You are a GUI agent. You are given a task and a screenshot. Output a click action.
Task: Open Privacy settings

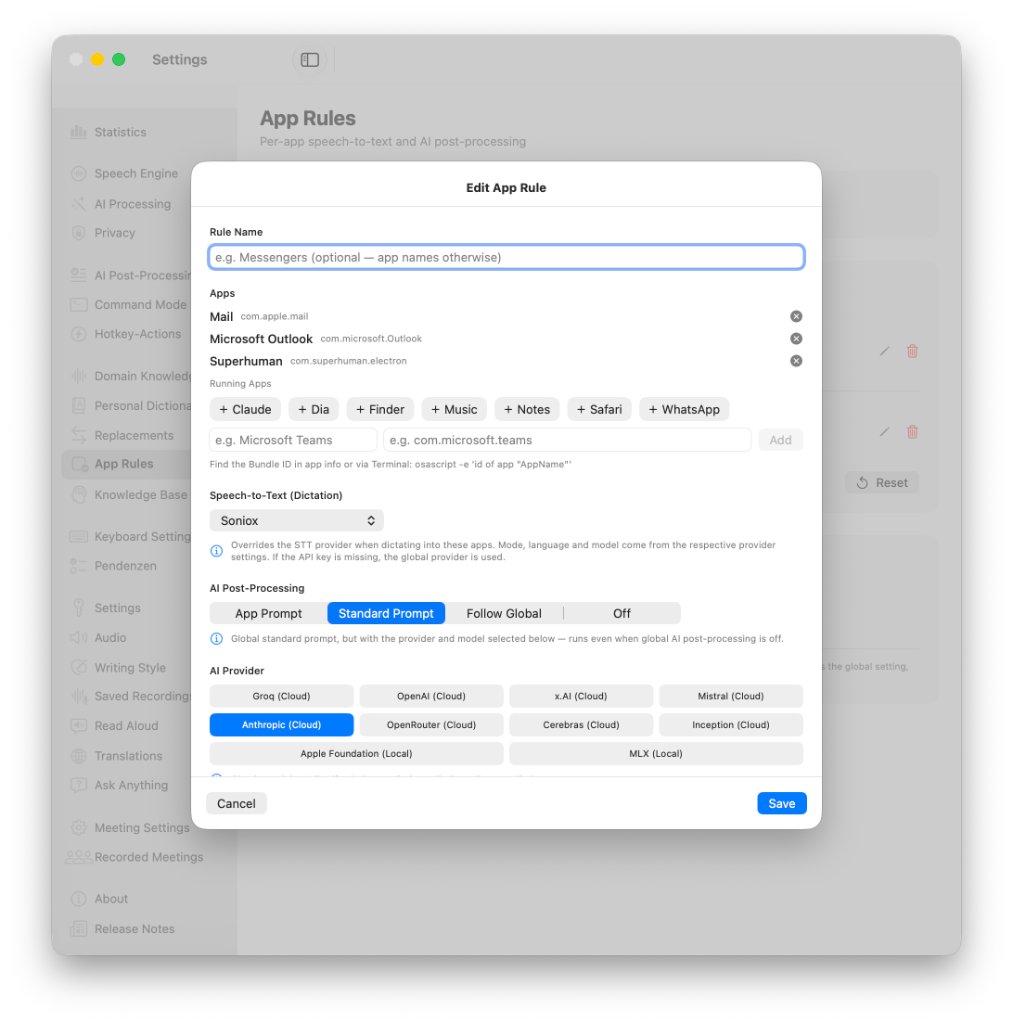pyautogui.click(x=115, y=232)
